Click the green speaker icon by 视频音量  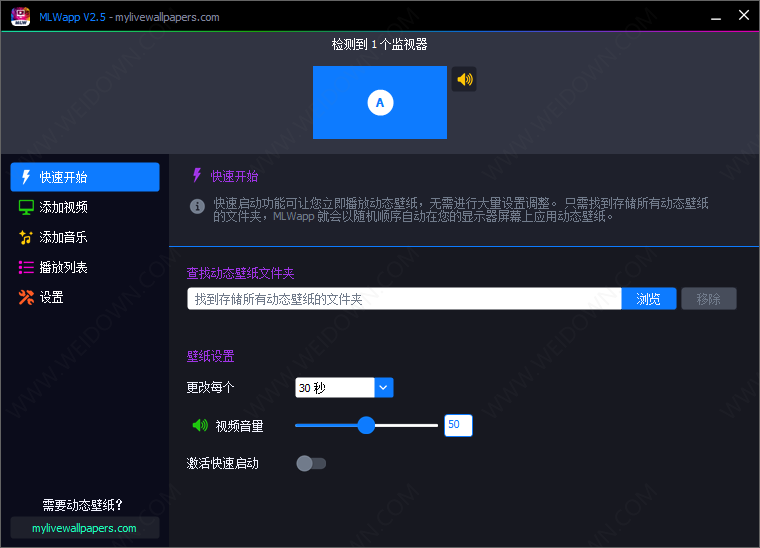coord(200,425)
